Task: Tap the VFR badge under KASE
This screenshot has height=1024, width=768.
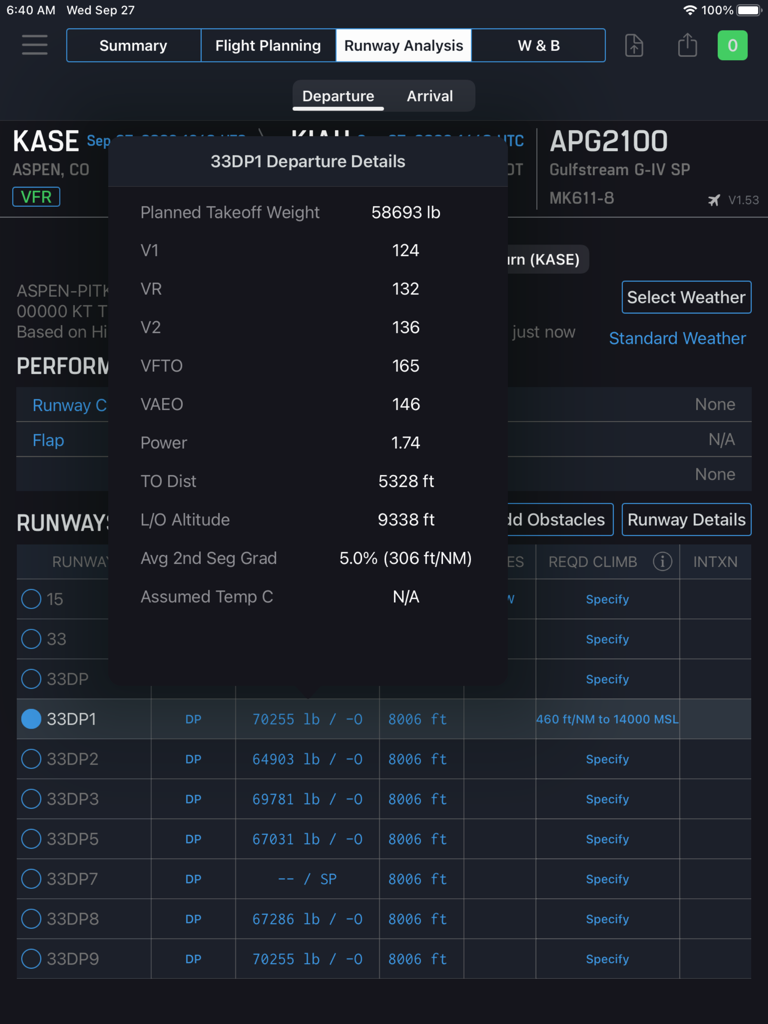Action: coord(36,197)
